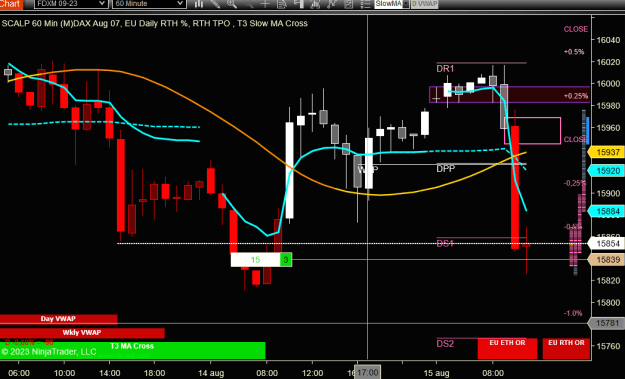This screenshot has height=379, width=625.
Task: Click the -1.0% level label
Action: (x=573, y=313)
